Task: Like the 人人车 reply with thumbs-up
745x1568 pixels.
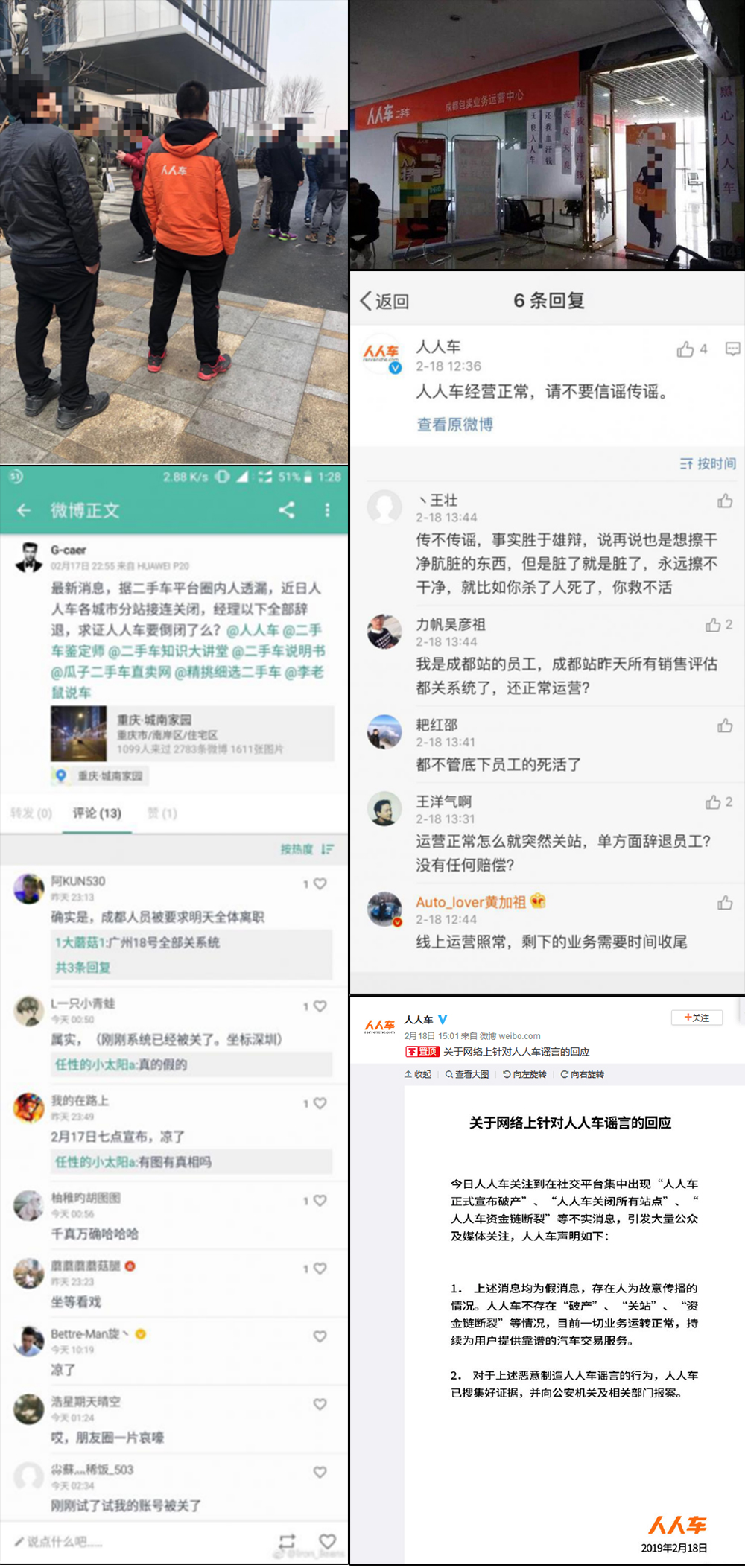Action: [685, 349]
